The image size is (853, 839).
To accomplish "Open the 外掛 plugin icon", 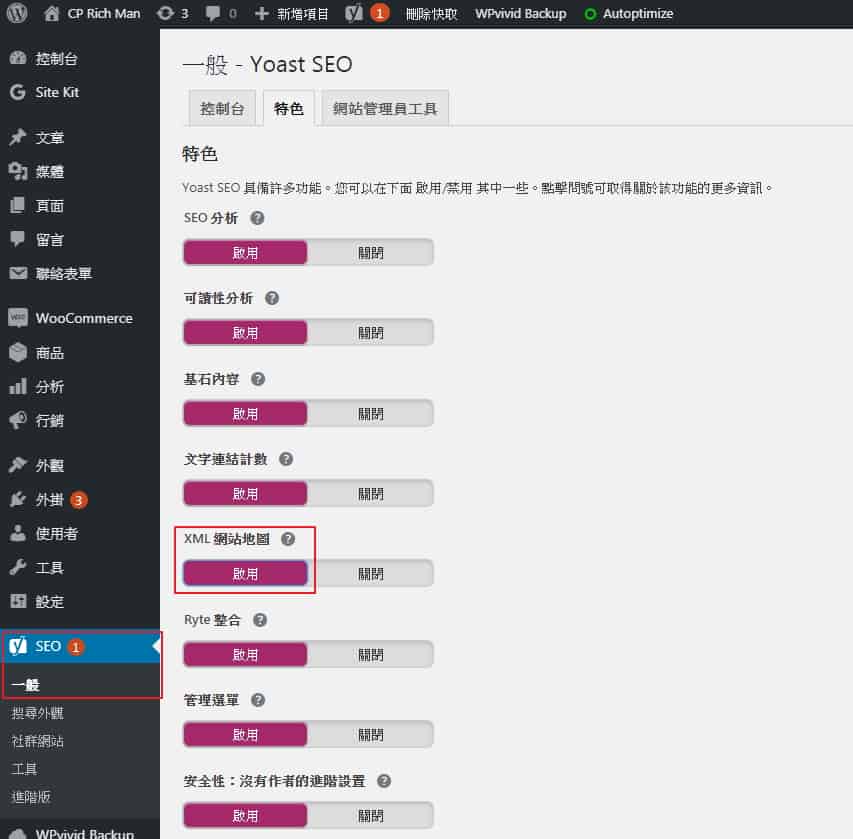I will (x=18, y=499).
